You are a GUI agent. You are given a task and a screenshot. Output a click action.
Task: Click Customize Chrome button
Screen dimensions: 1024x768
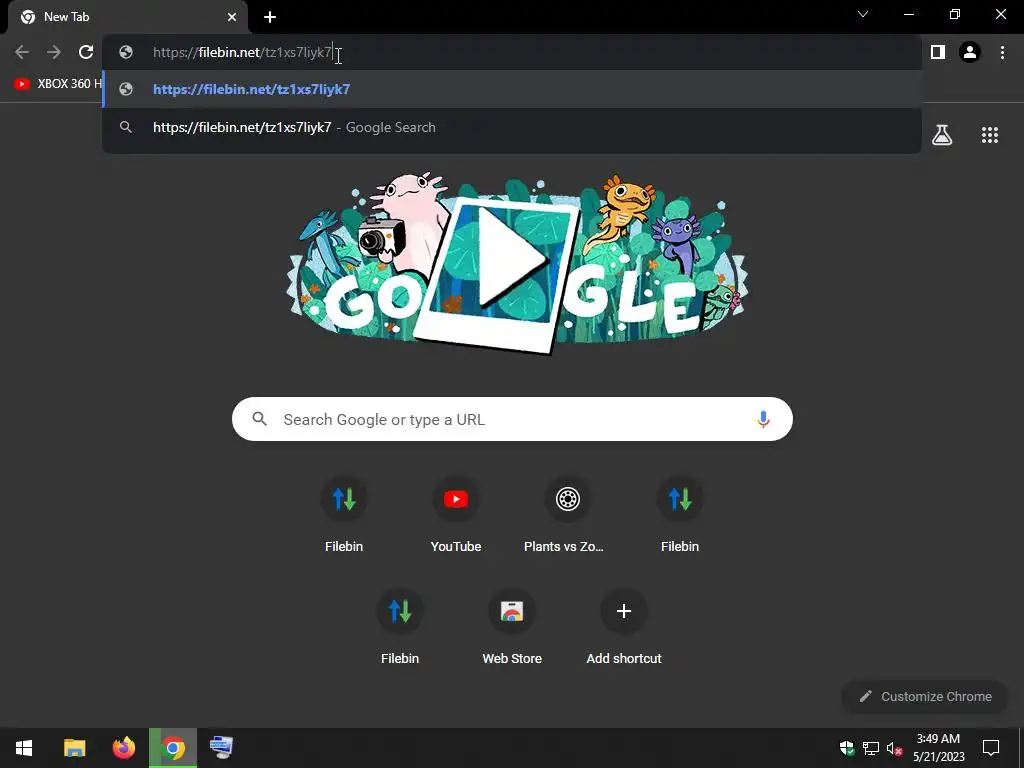point(925,697)
